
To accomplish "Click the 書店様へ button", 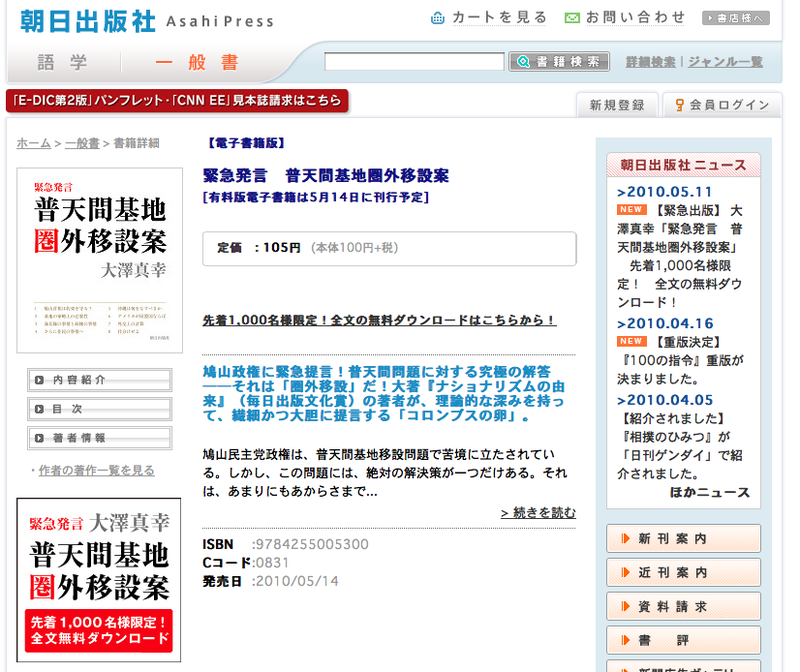I will click(x=736, y=18).
